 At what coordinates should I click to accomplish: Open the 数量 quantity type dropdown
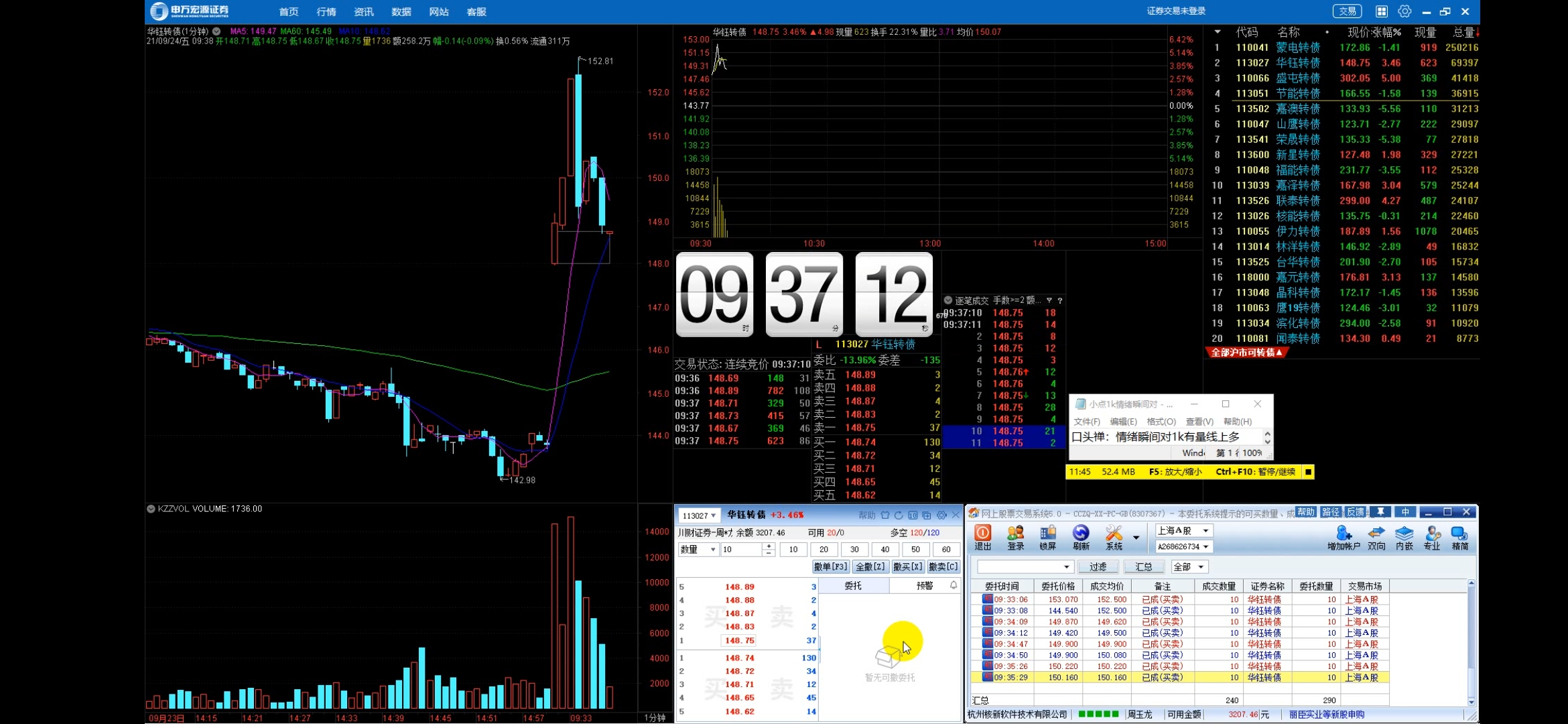[x=698, y=550]
